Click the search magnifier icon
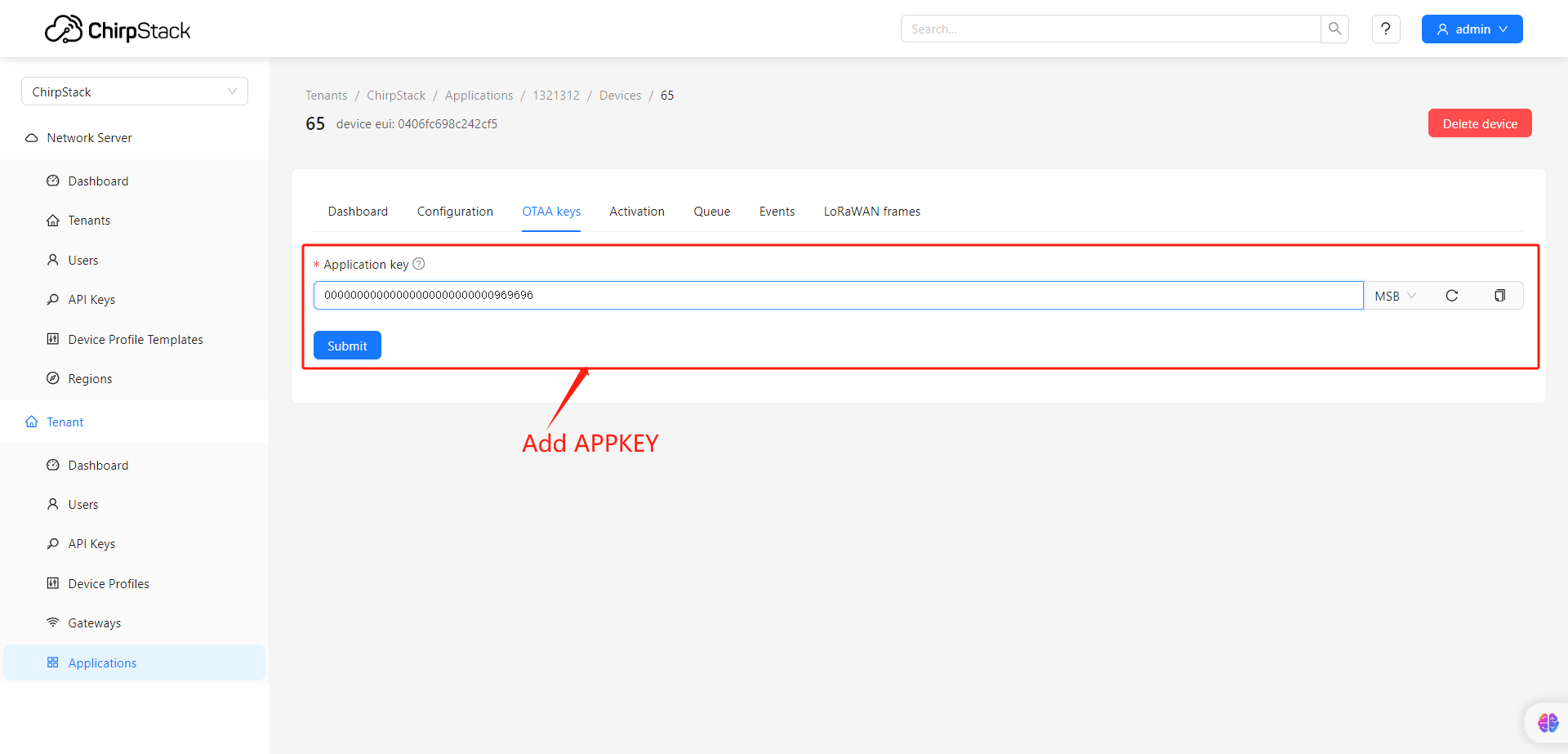This screenshot has width=1568, height=754. (x=1334, y=29)
